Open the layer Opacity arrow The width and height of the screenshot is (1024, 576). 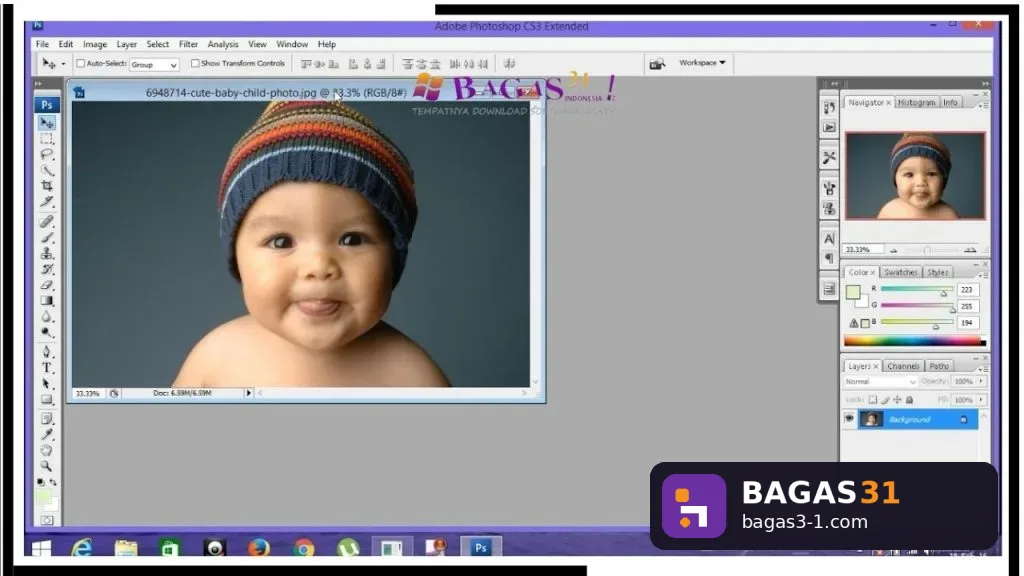click(x=981, y=381)
